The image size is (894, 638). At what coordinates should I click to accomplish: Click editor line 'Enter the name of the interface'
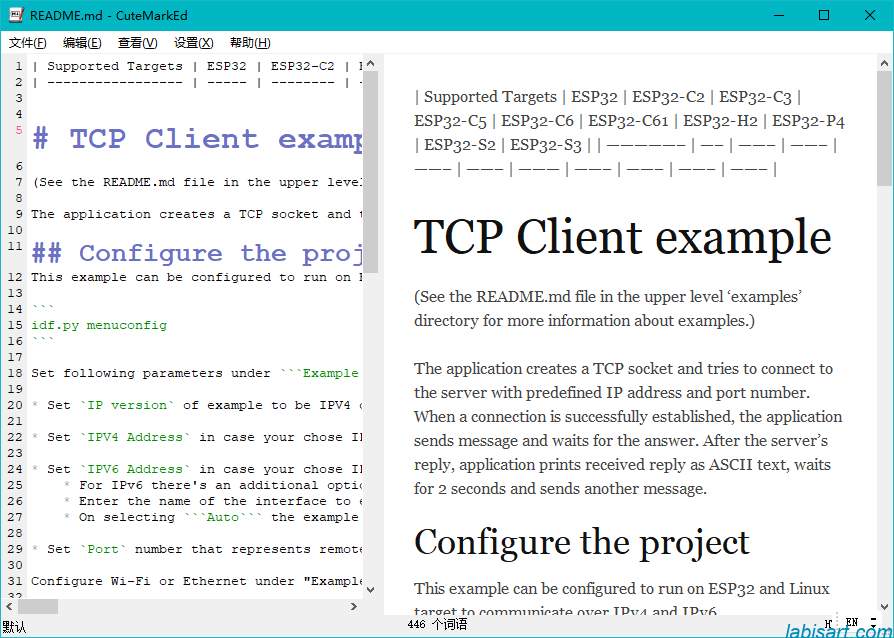click(213, 501)
